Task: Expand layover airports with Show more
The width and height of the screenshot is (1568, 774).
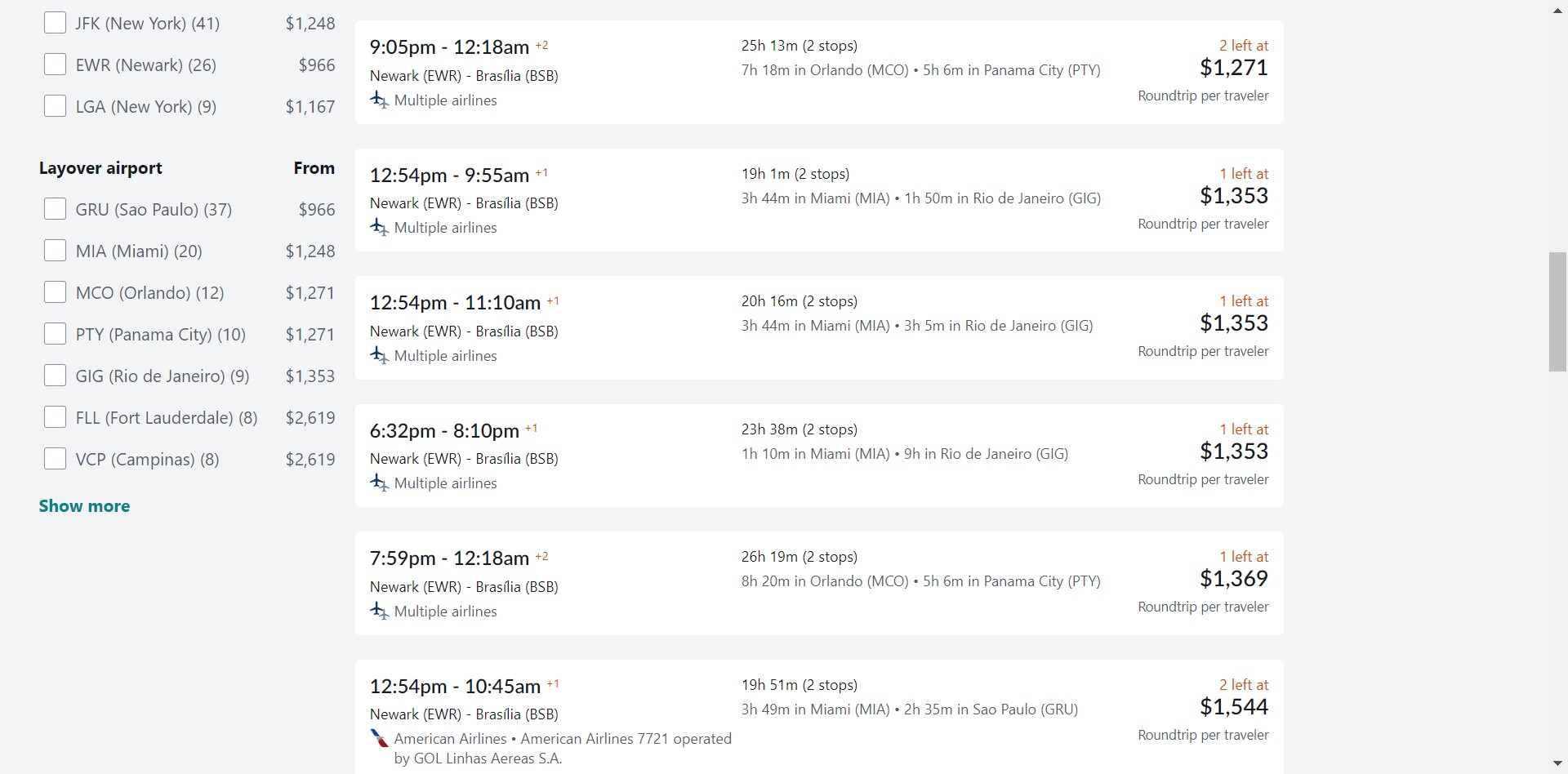Action: tap(84, 506)
